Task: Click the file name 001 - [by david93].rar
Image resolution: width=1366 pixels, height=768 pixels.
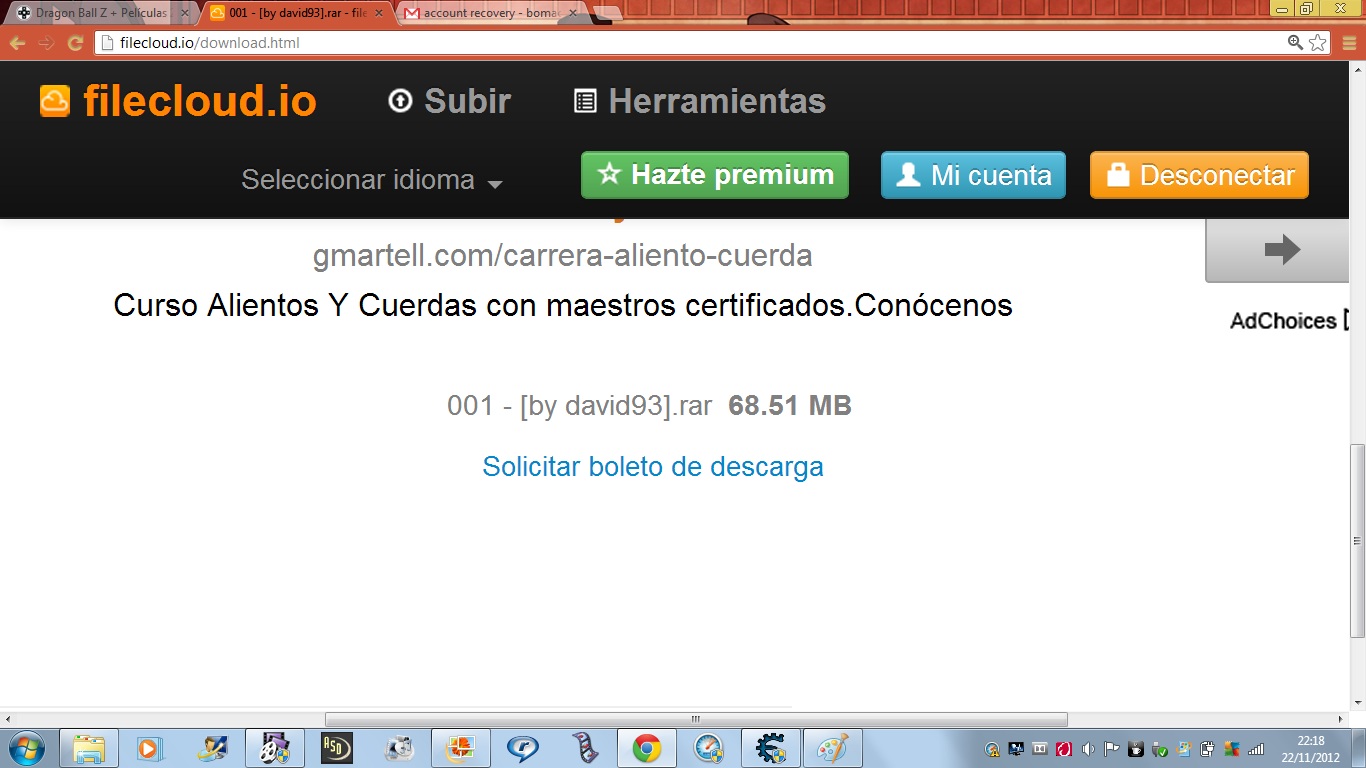Action: pyautogui.click(x=580, y=406)
